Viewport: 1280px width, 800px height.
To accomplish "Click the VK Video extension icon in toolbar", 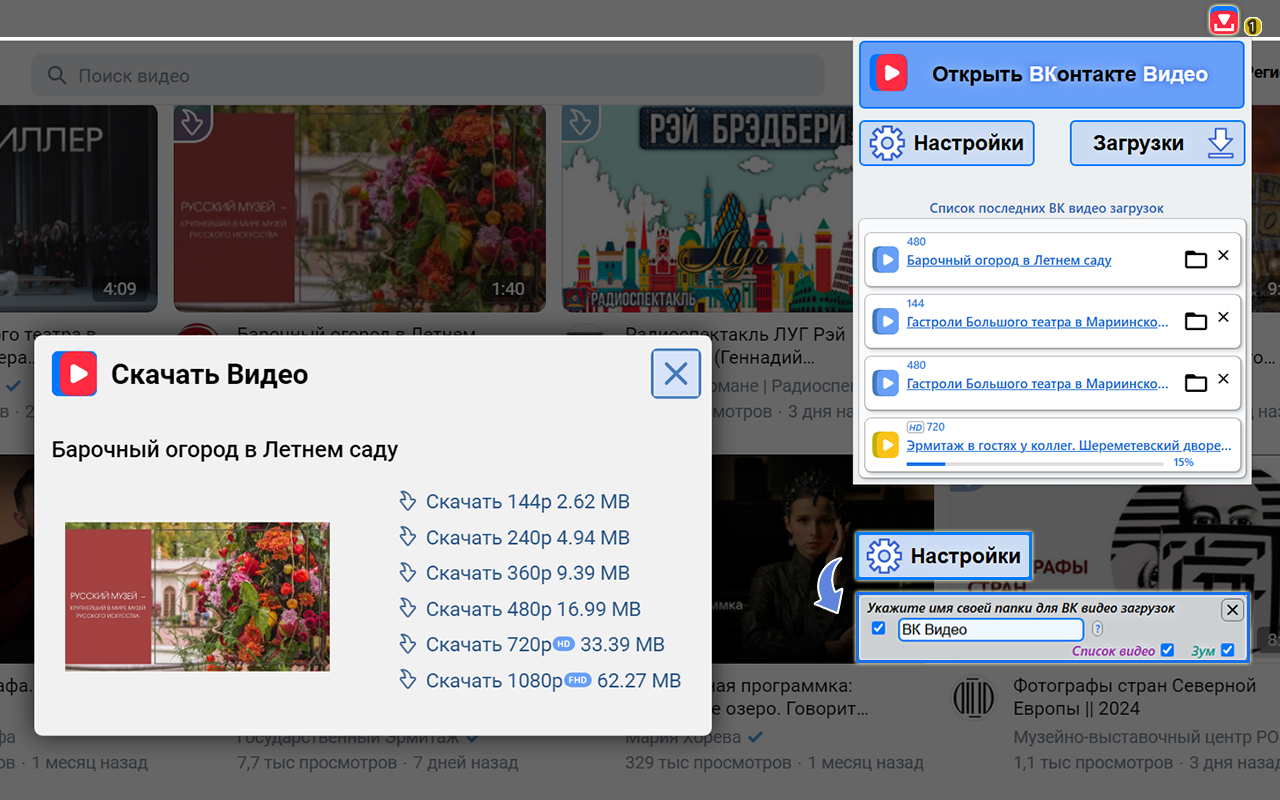I will click(x=1222, y=20).
